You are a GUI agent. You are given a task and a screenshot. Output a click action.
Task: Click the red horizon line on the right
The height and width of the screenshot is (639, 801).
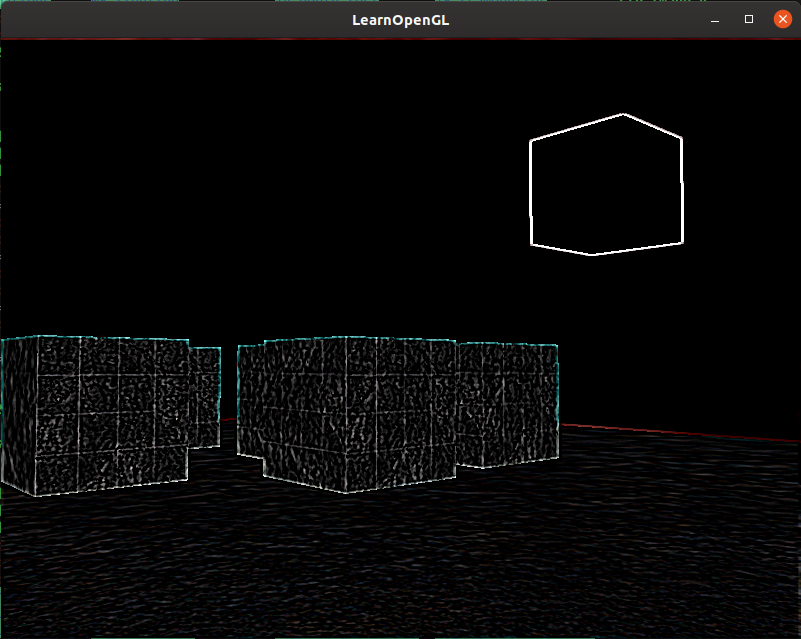pyautogui.click(x=700, y=433)
